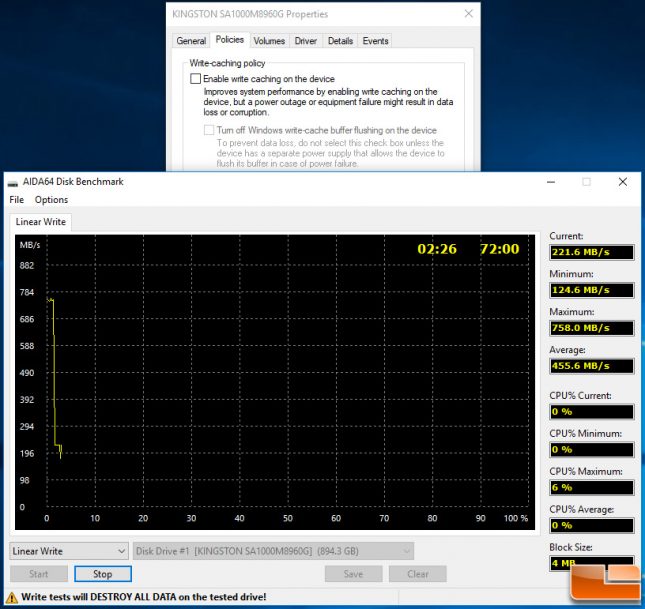Close the AIDA64 Disk Benchmark window

click(623, 182)
